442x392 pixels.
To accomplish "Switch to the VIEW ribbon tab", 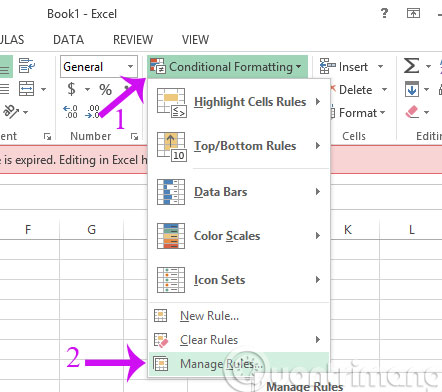I will [x=195, y=40].
